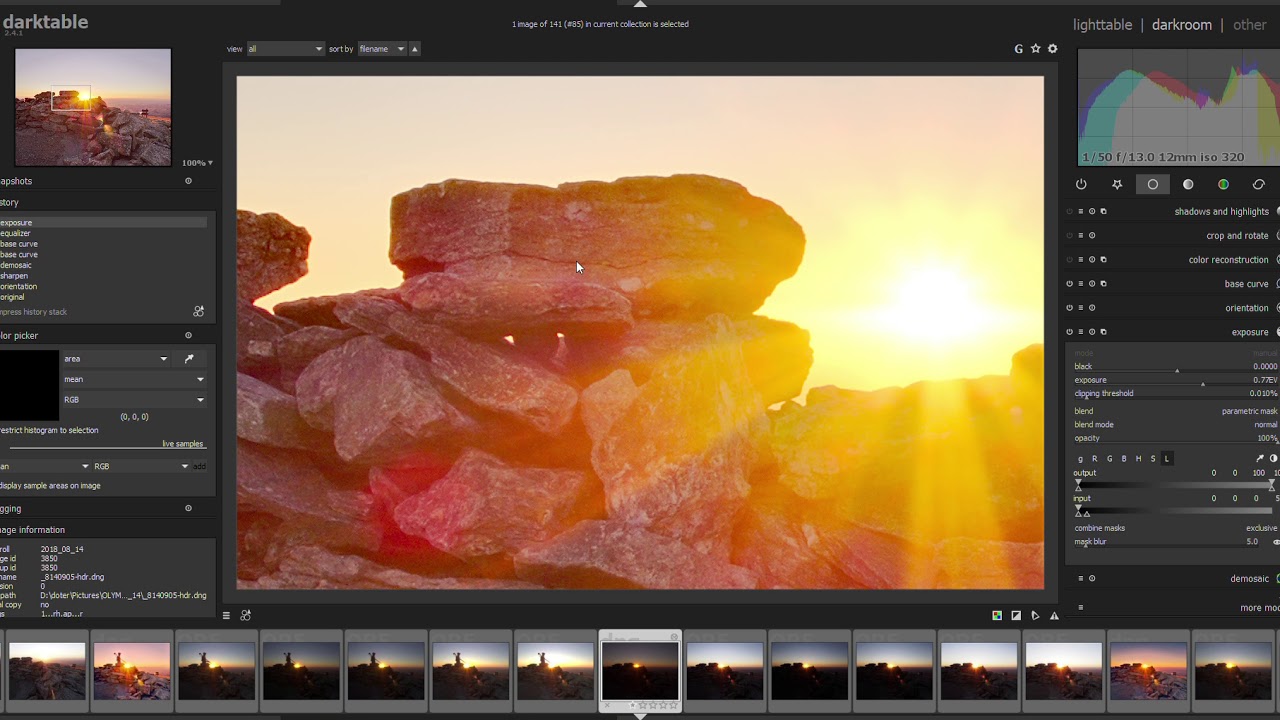Click the star overlay icon in top bar

click(1036, 48)
